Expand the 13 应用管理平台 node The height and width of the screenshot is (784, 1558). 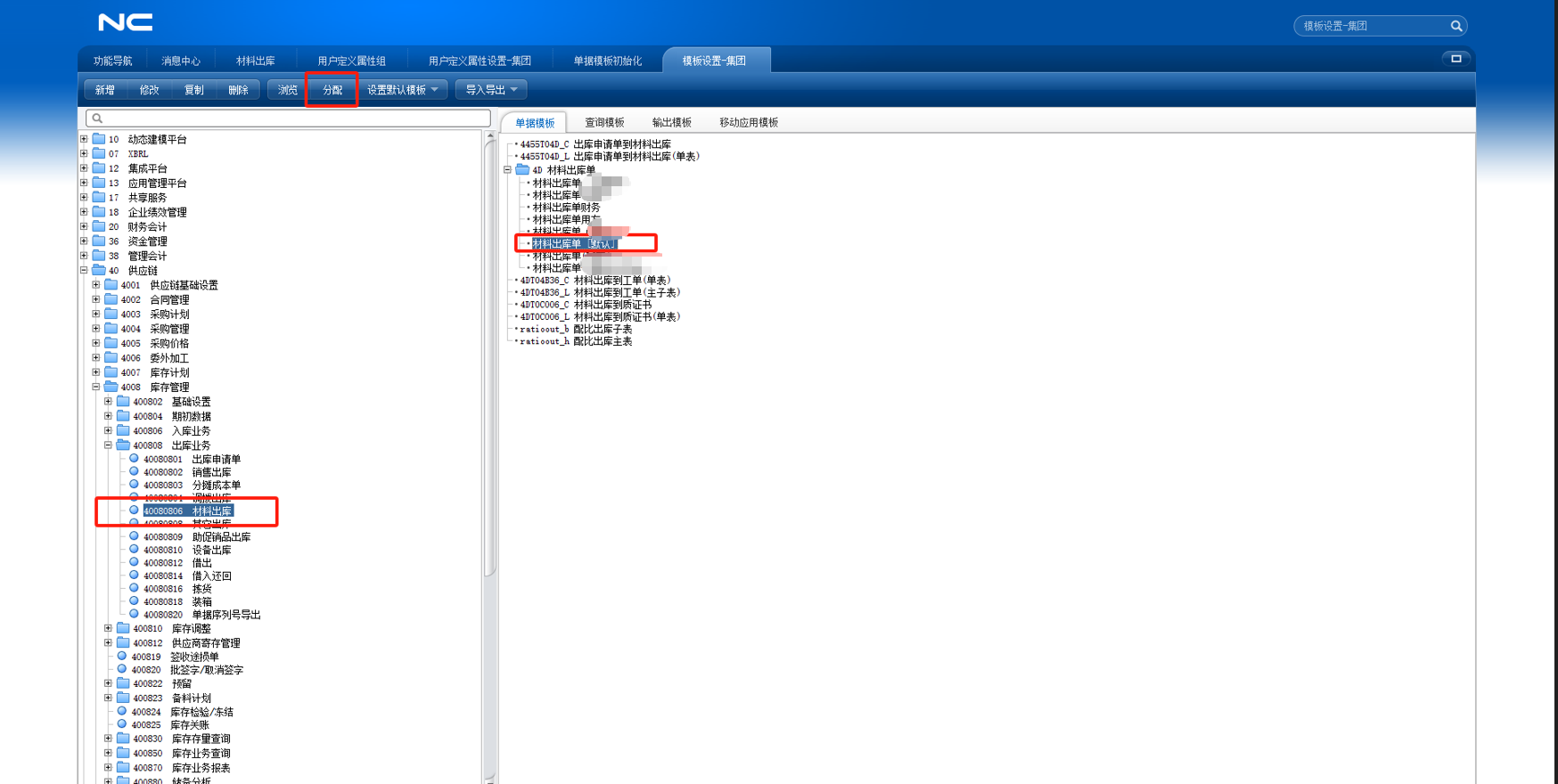tap(85, 183)
